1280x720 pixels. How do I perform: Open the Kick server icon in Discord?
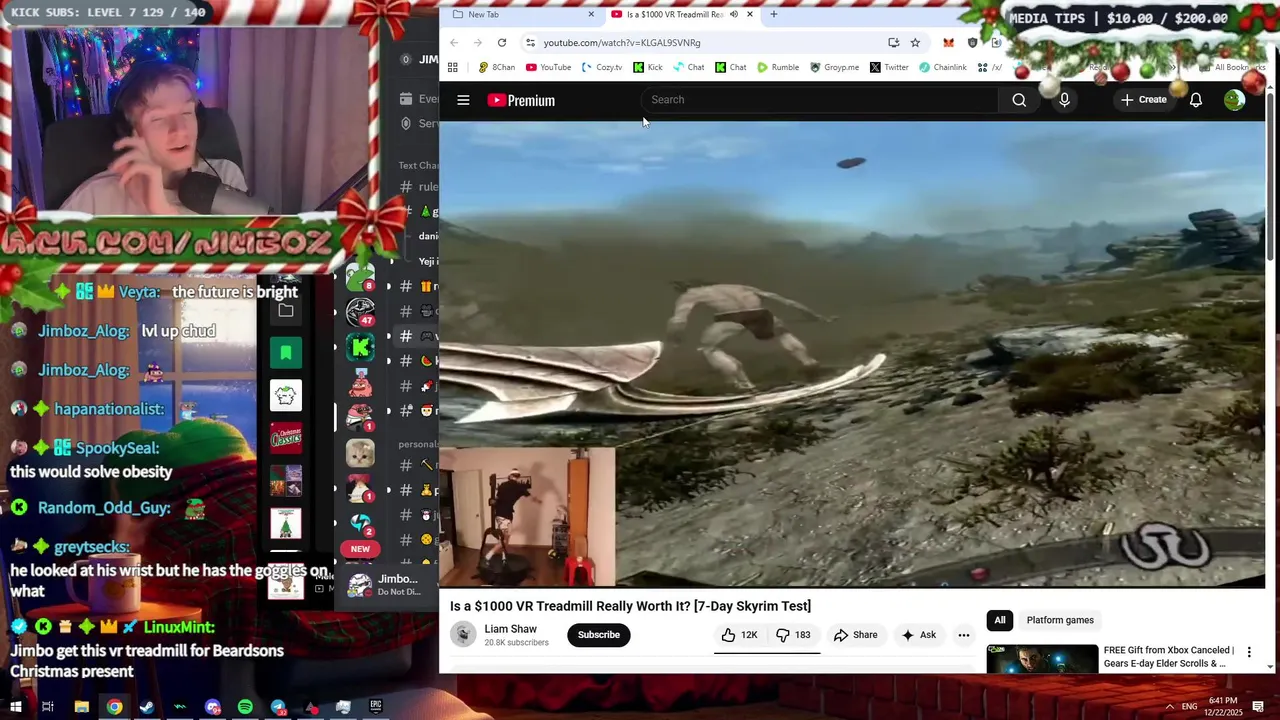coord(360,348)
